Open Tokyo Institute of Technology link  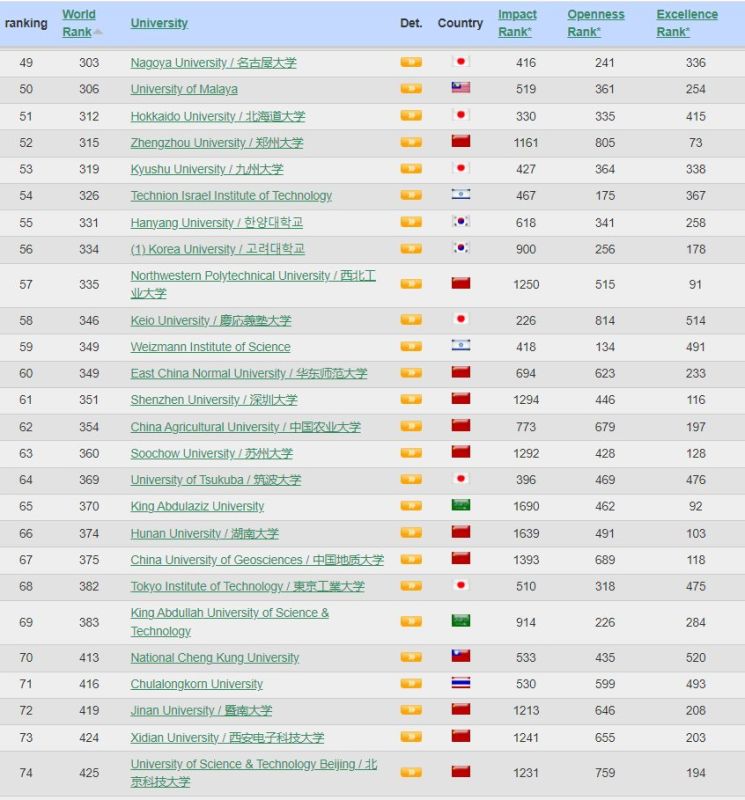coord(247,587)
